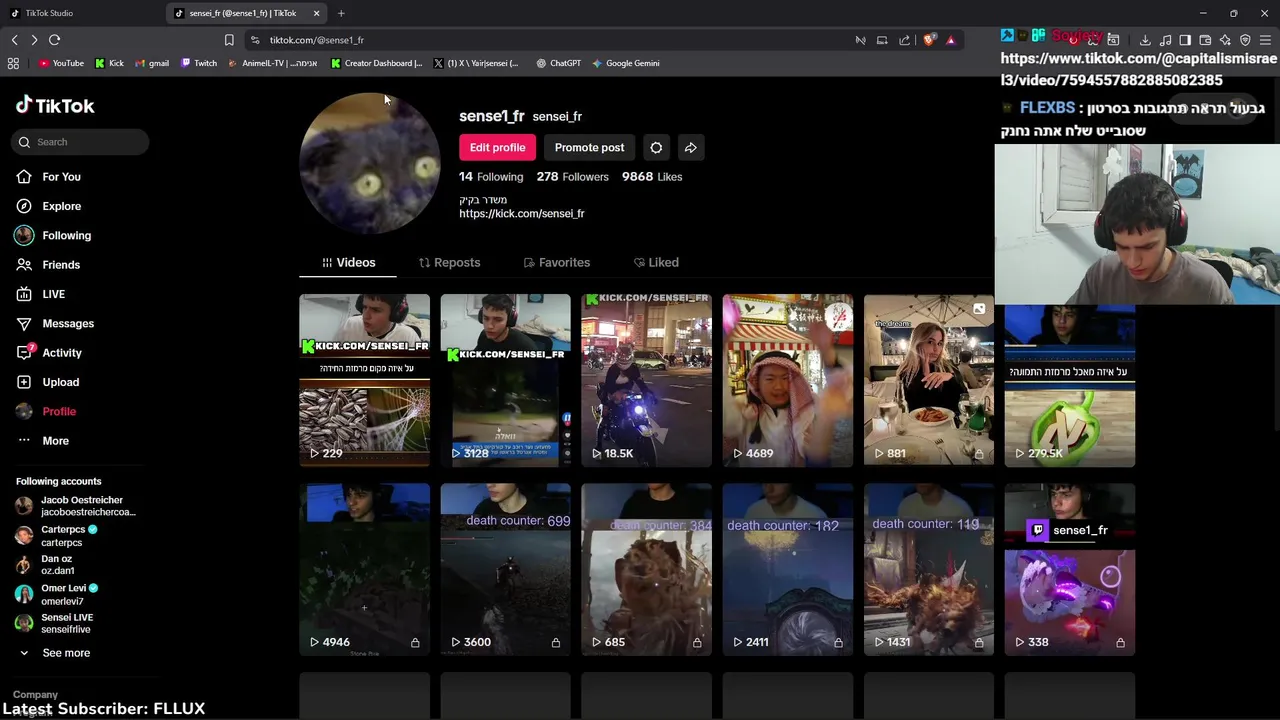Select the Liked tab

click(656, 263)
